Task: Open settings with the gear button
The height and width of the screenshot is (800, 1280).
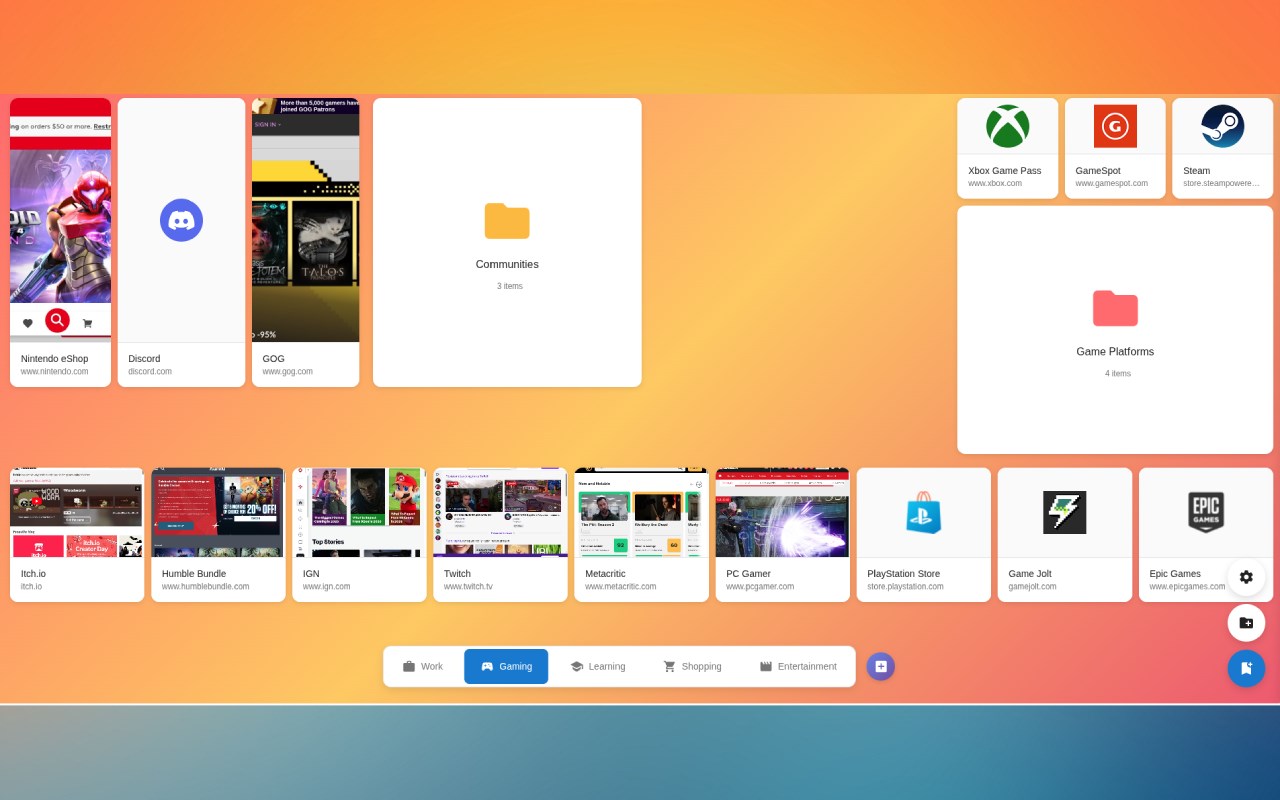Action: (x=1246, y=577)
